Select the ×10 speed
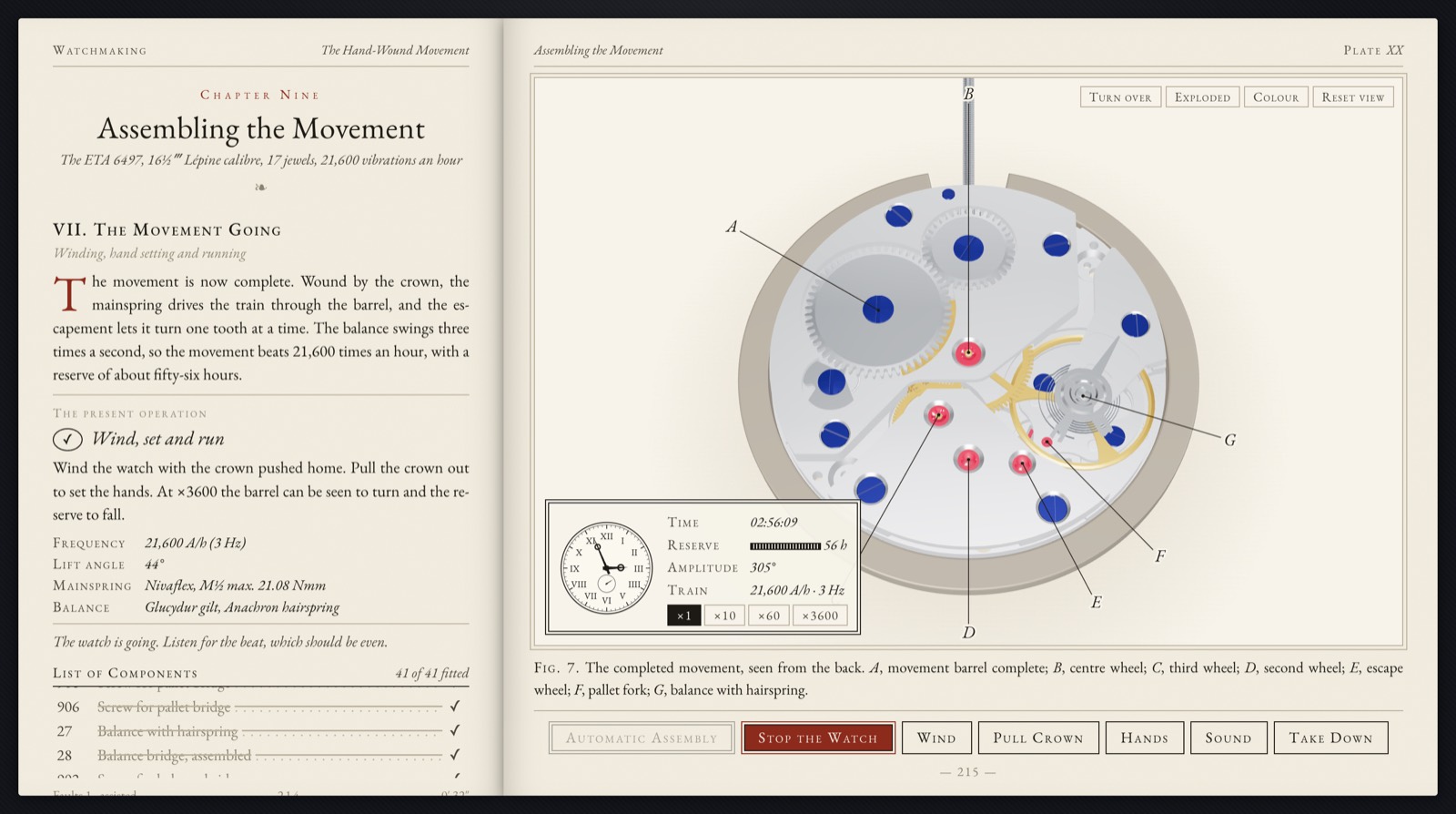Screen dimensions: 1456x814 (x=724, y=616)
